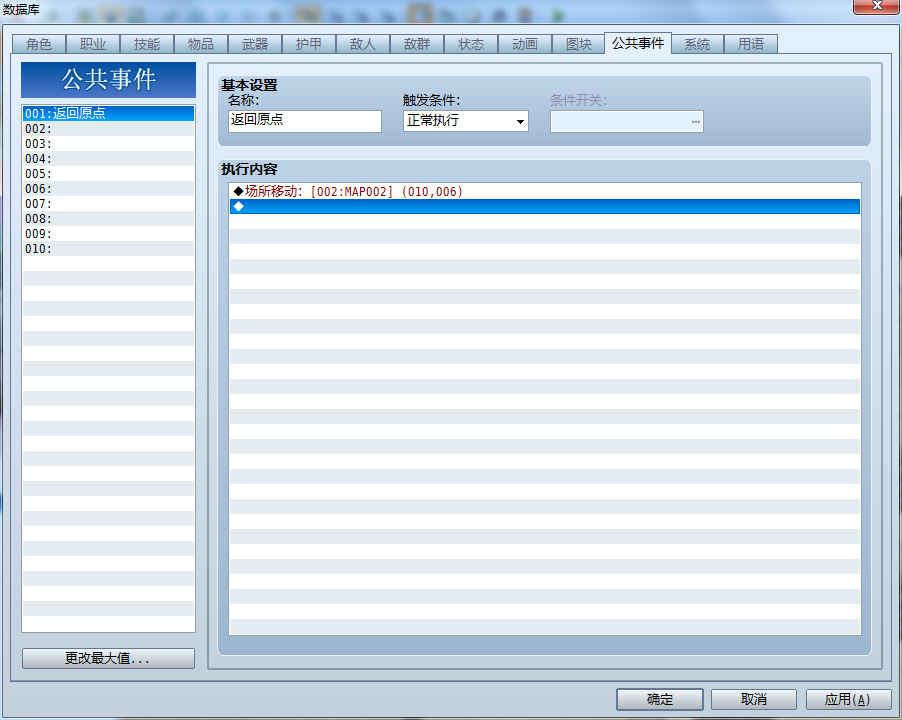Image resolution: width=902 pixels, height=720 pixels.
Task: Select common event row 005
Action: click(108, 173)
